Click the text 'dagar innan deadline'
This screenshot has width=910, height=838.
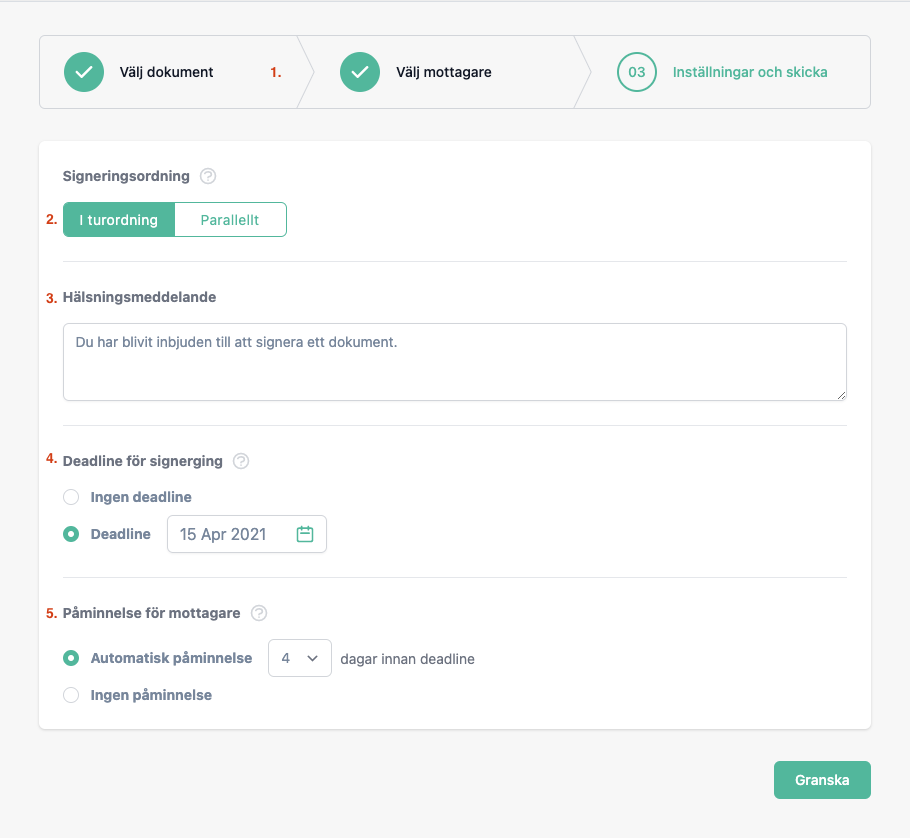click(x=407, y=659)
